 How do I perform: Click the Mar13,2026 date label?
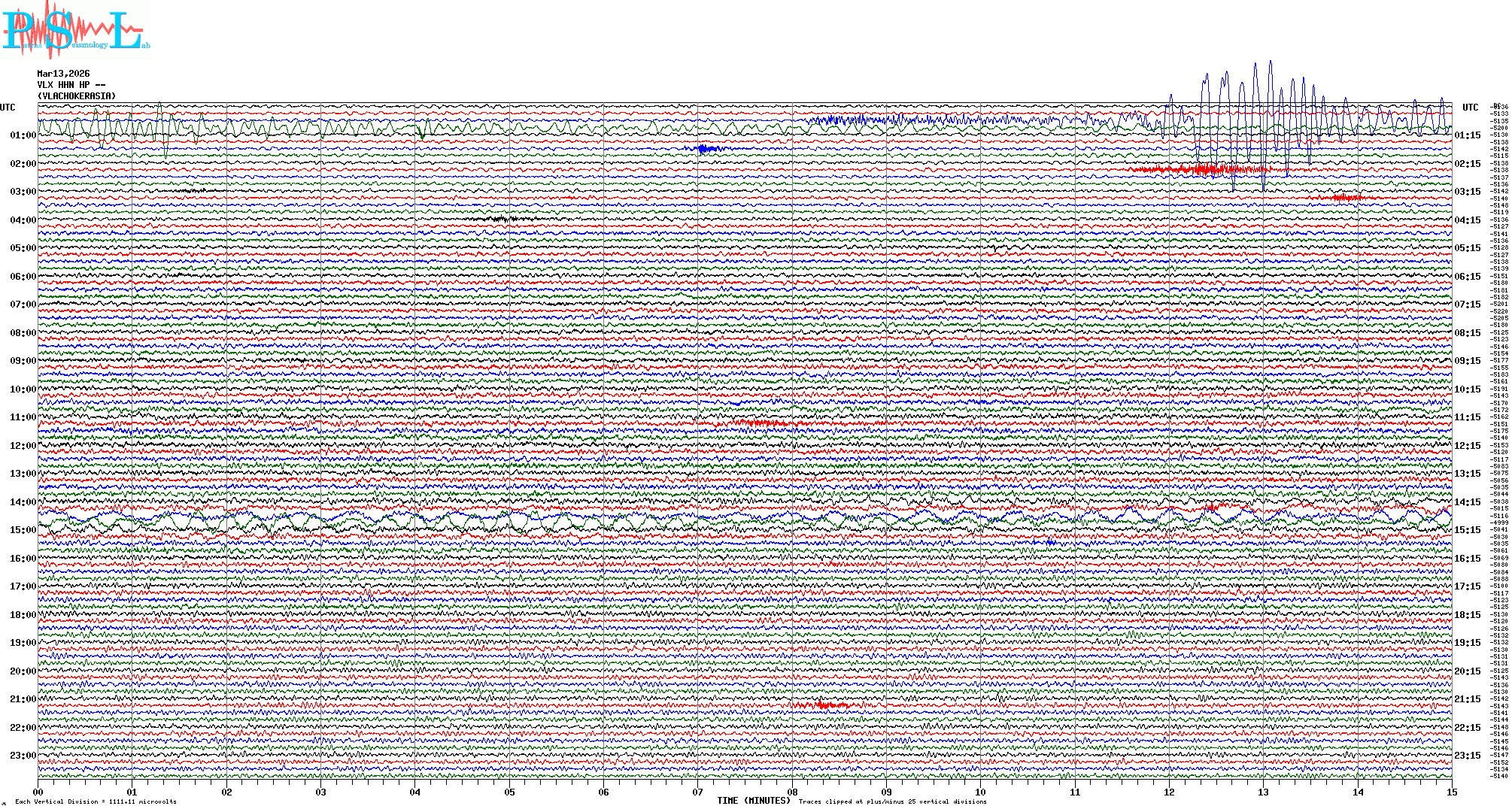(x=63, y=74)
